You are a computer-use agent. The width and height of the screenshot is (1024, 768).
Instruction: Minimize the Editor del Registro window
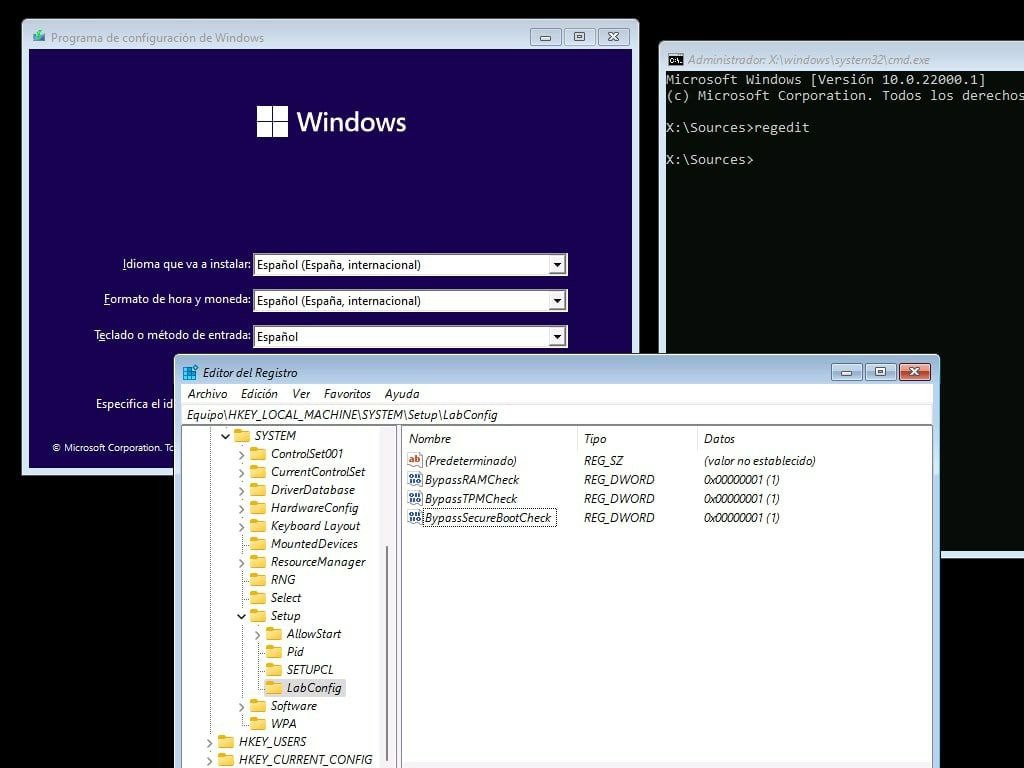pos(846,372)
